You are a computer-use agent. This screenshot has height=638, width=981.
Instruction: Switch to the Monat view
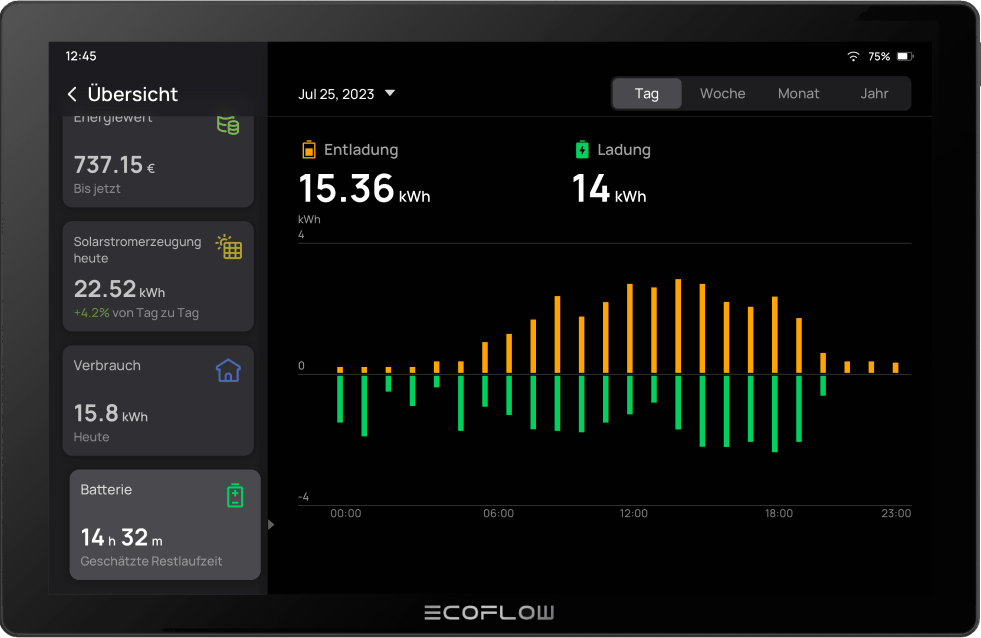tap(798, 93)
